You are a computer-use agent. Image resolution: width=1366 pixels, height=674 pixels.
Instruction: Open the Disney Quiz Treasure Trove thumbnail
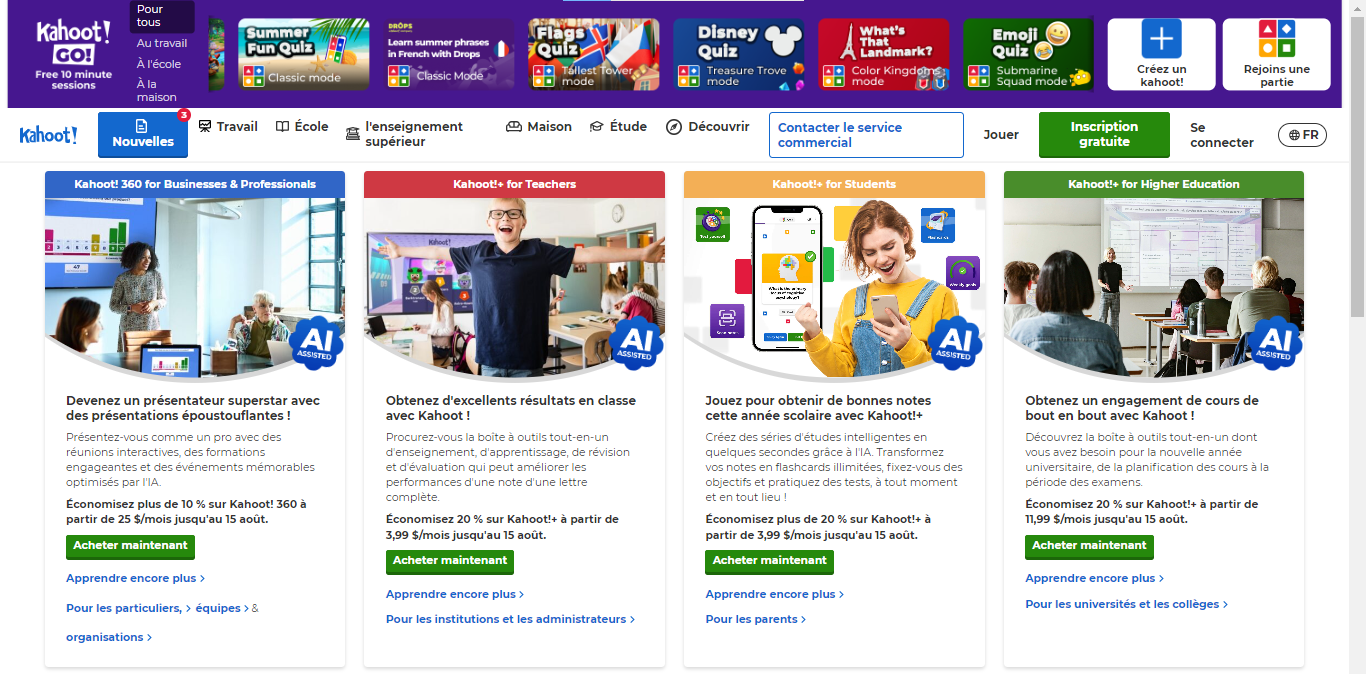pyautogui.click(x=738, y=54)
